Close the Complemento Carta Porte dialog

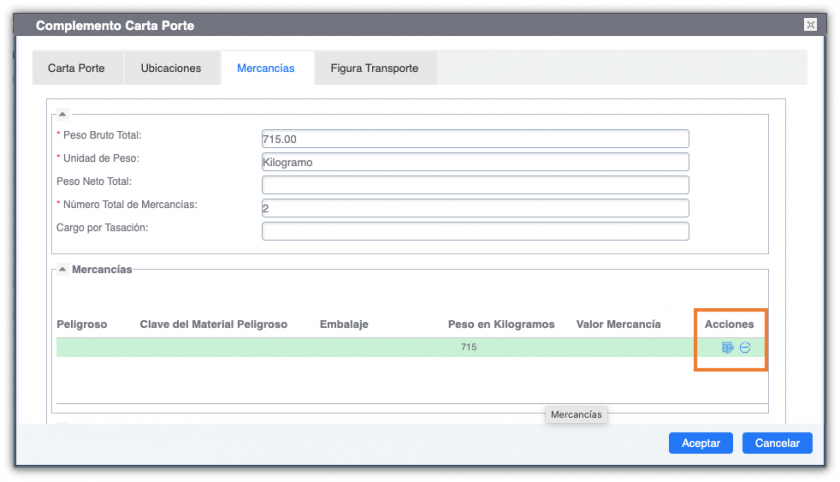[x=809, y=24]
